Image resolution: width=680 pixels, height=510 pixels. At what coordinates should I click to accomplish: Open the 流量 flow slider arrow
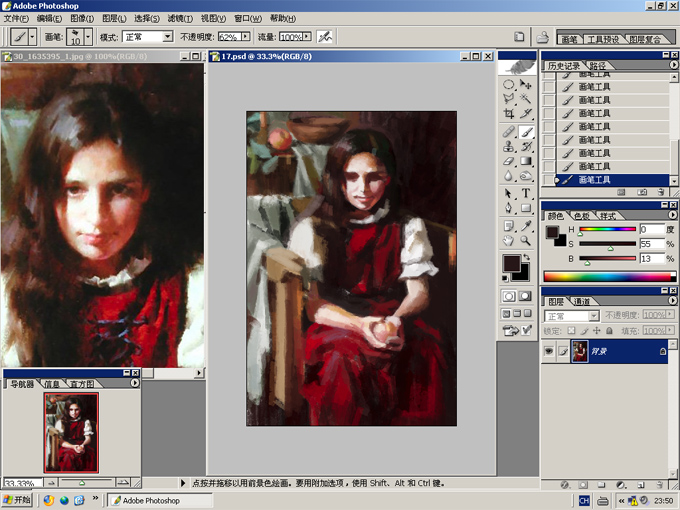tap(307, 37)
